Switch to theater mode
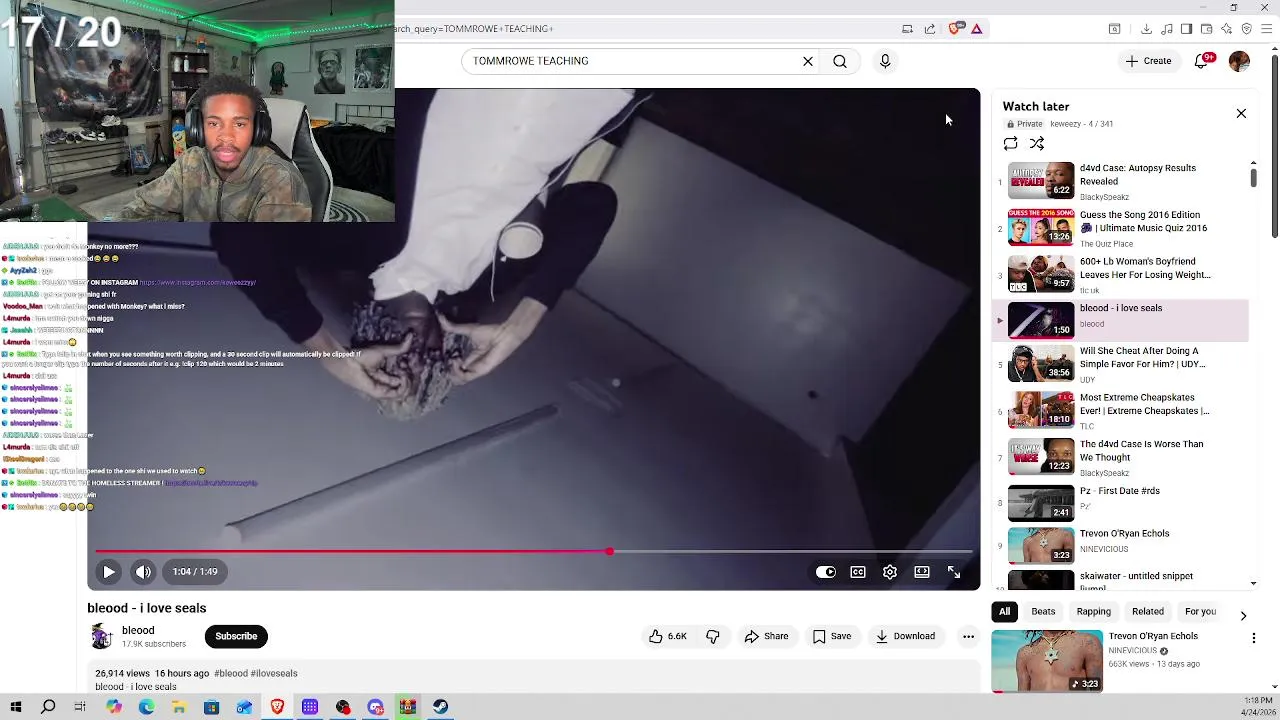The width and height of the screenshot is (1280, 720). click(x=922, y=572)
